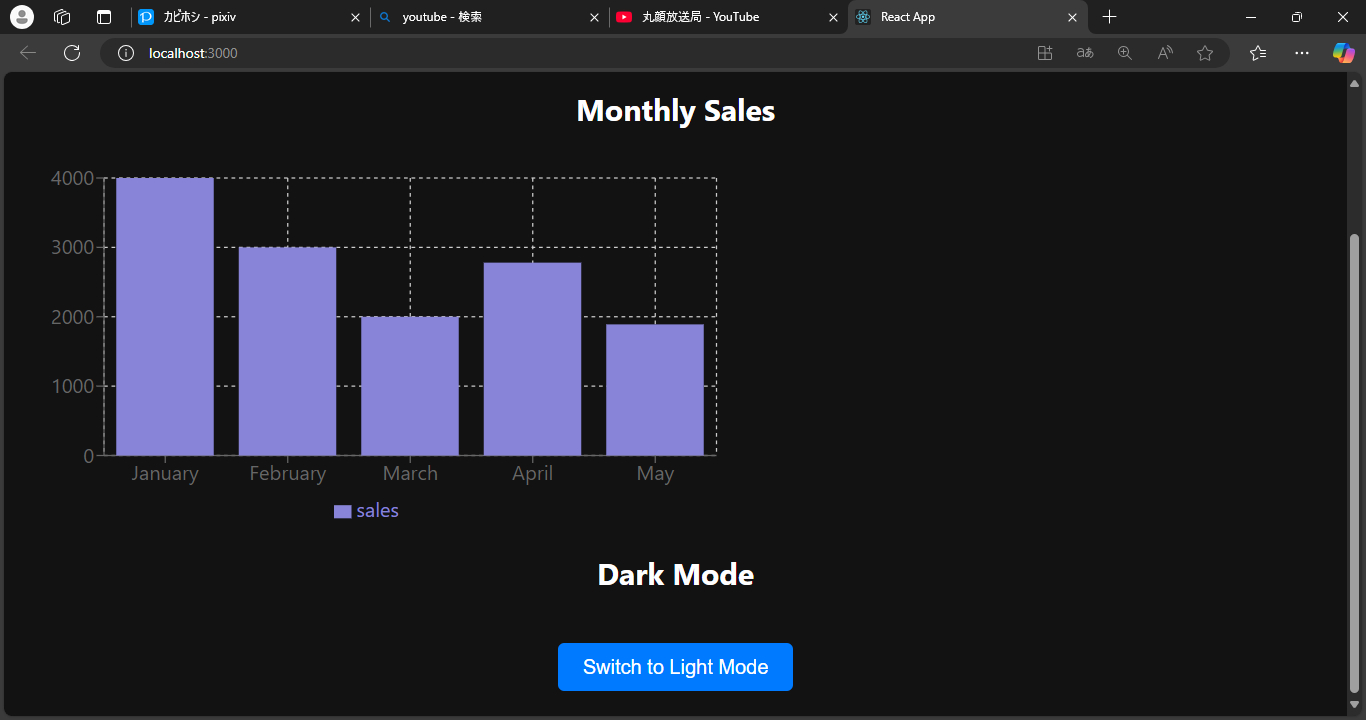Viewport: 1366px width, 720px height.
Task: Open the Settings and more menu
Action: click(1302, 53)
